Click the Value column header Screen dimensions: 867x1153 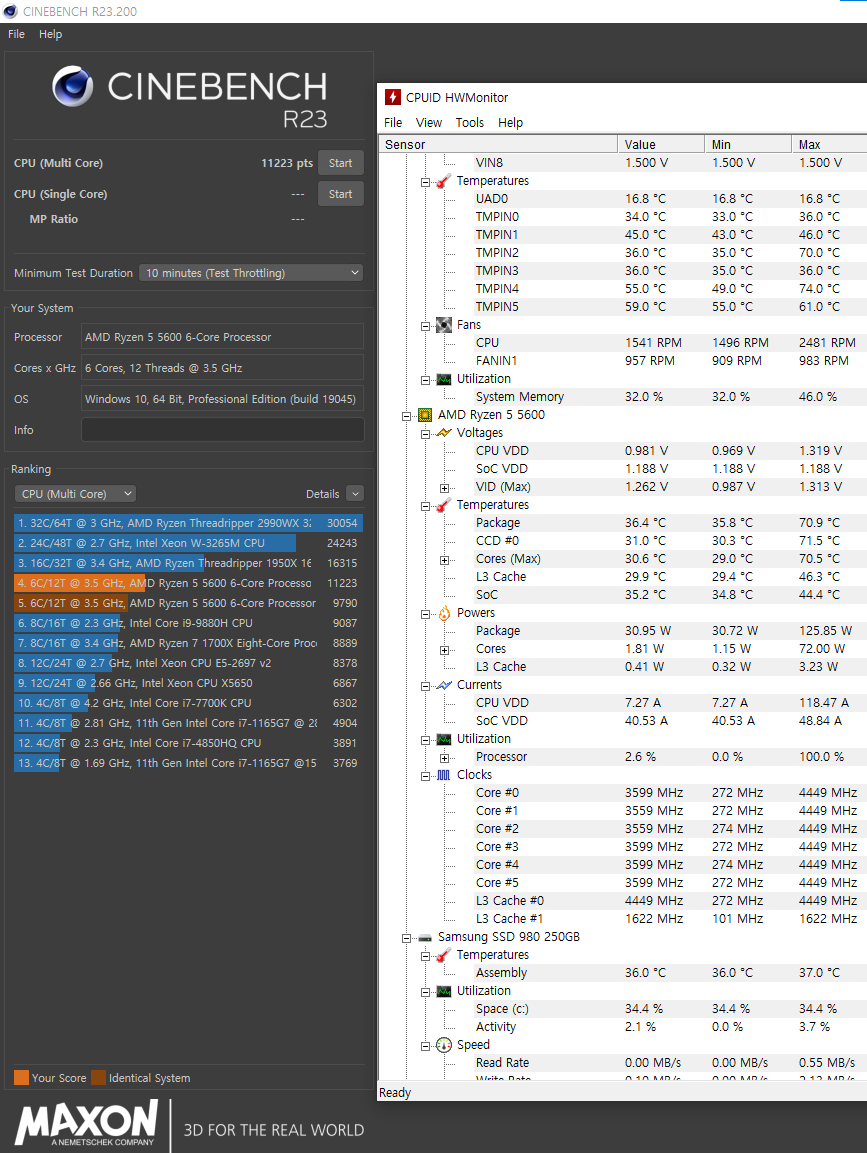coord(660,144)
